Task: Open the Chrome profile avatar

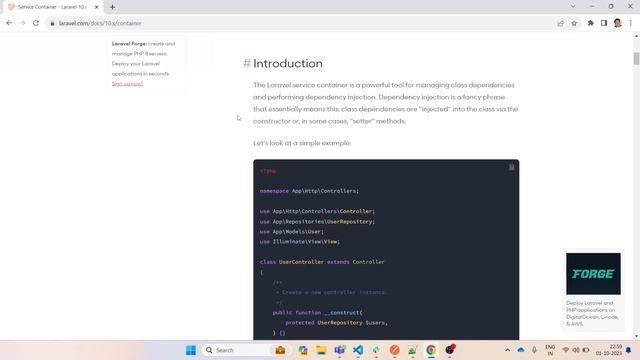Action: click(x=618, y=23)
